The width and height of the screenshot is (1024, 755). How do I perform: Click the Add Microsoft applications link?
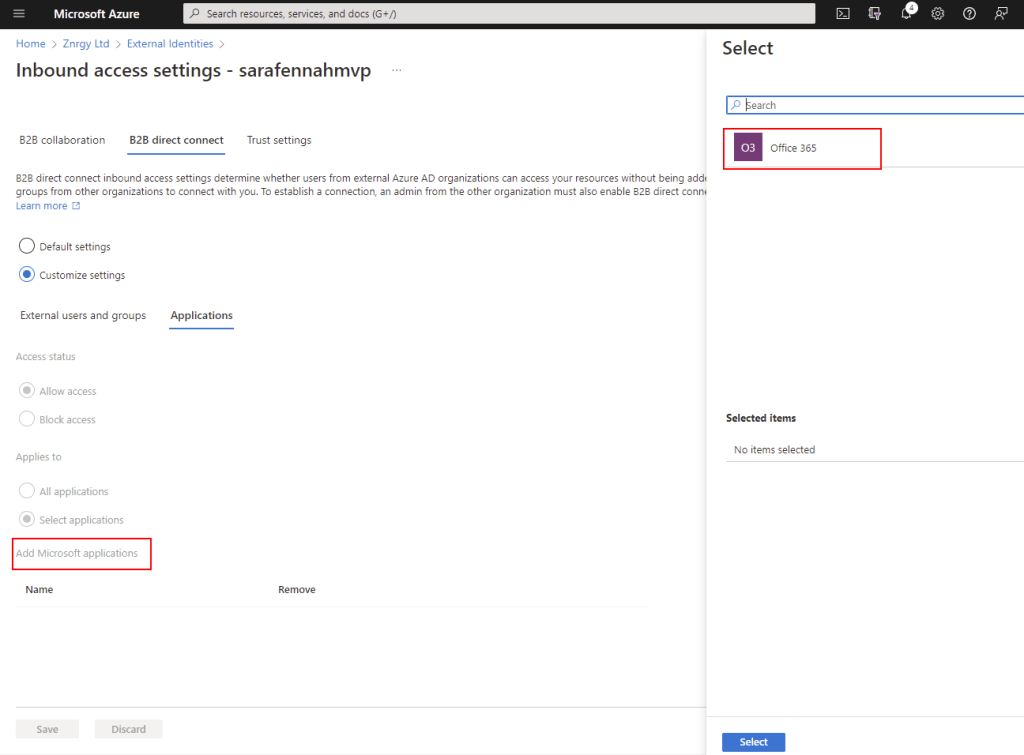[x=77, y=553]
